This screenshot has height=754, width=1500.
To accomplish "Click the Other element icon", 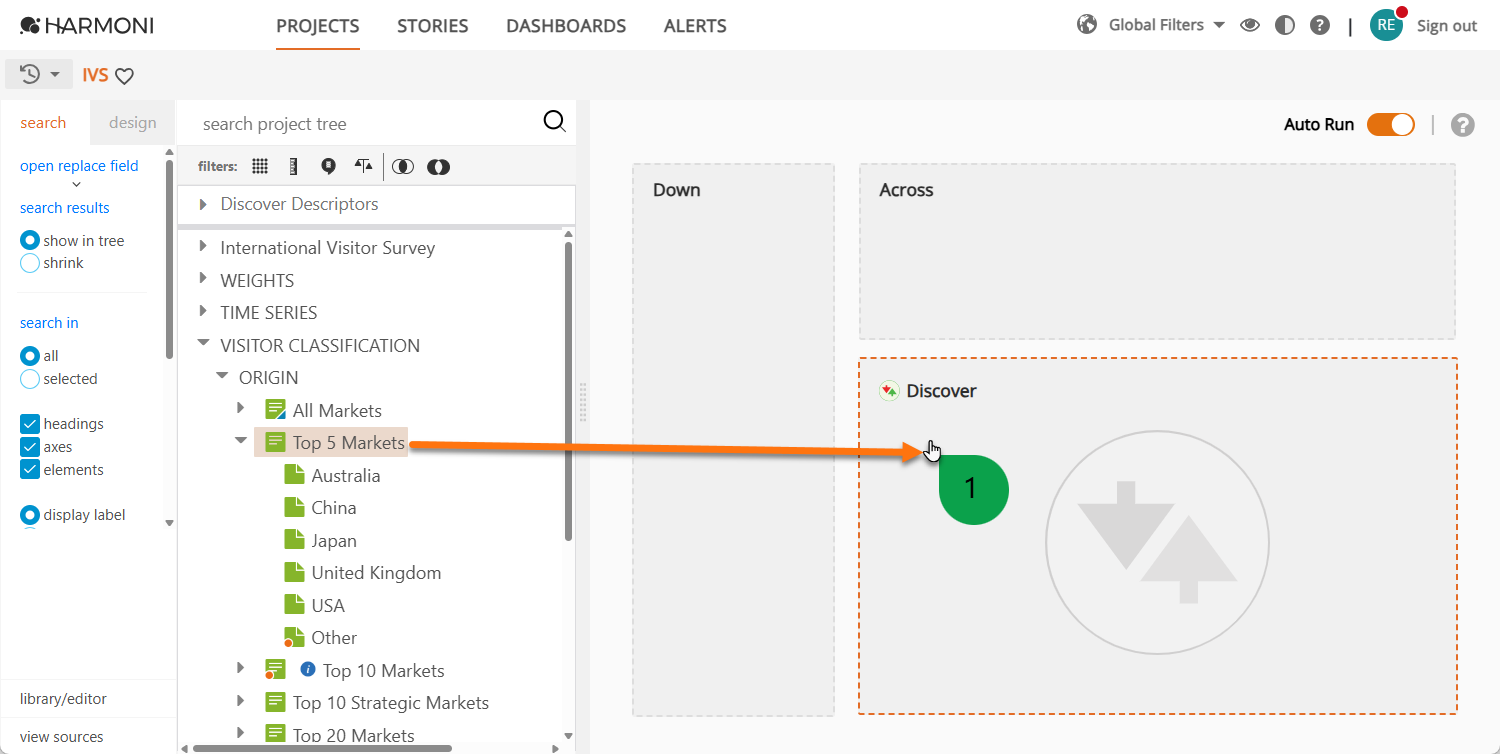I will click(293, 637).
